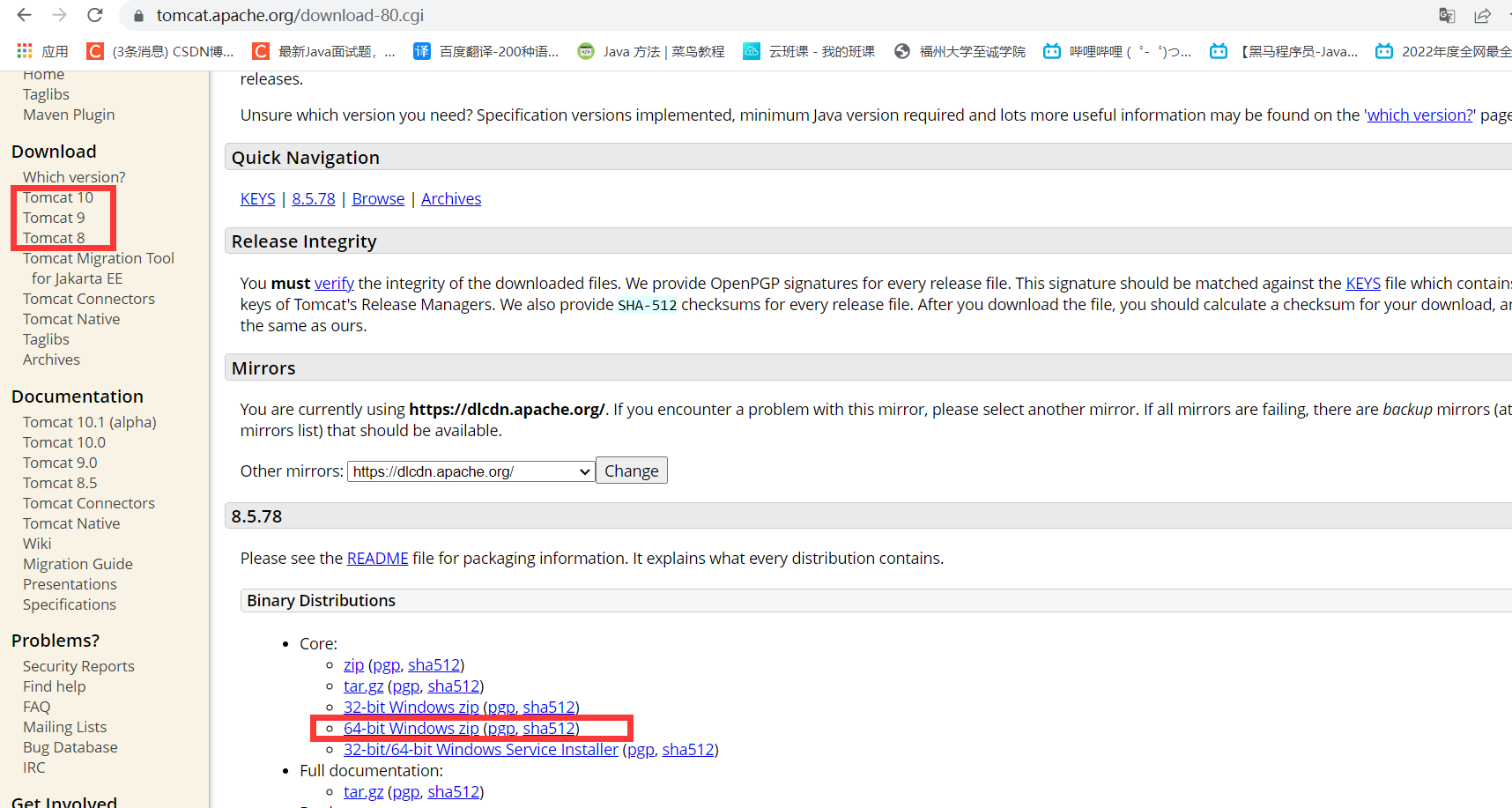This screenshot has width=1512, height=808.
Task: Open the Other mirrors dropdown
Action: tap(471, 471)
